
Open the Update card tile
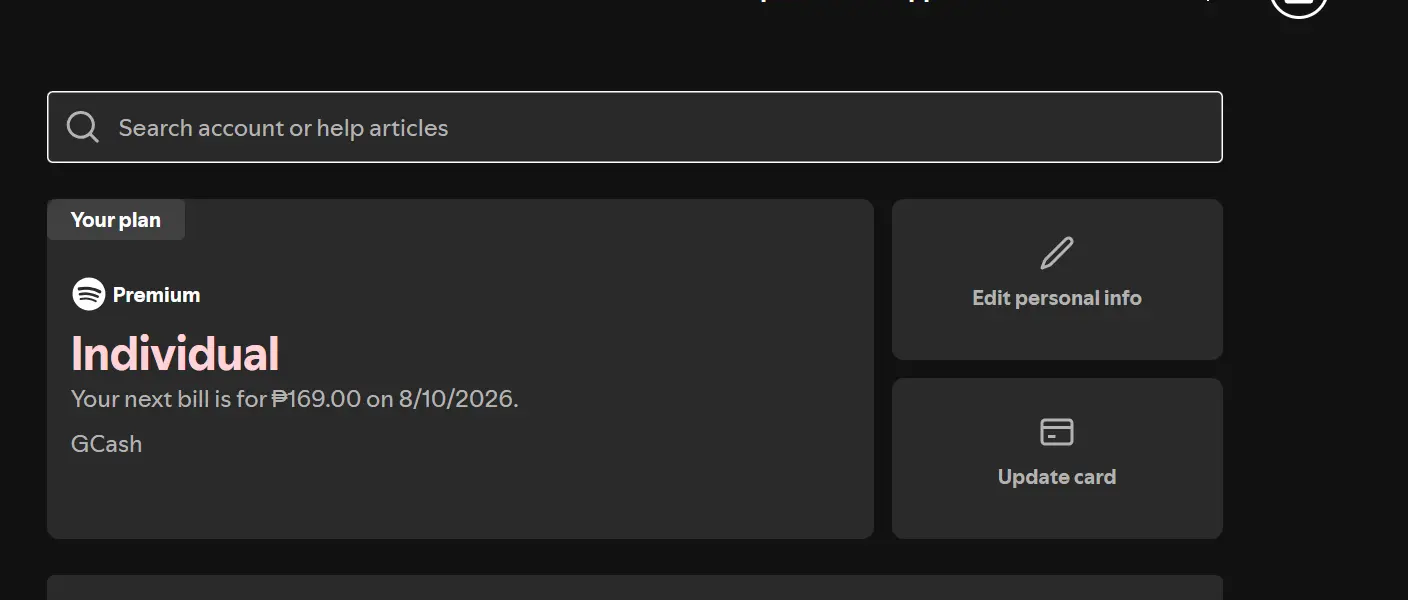(x=1057, y=458)
